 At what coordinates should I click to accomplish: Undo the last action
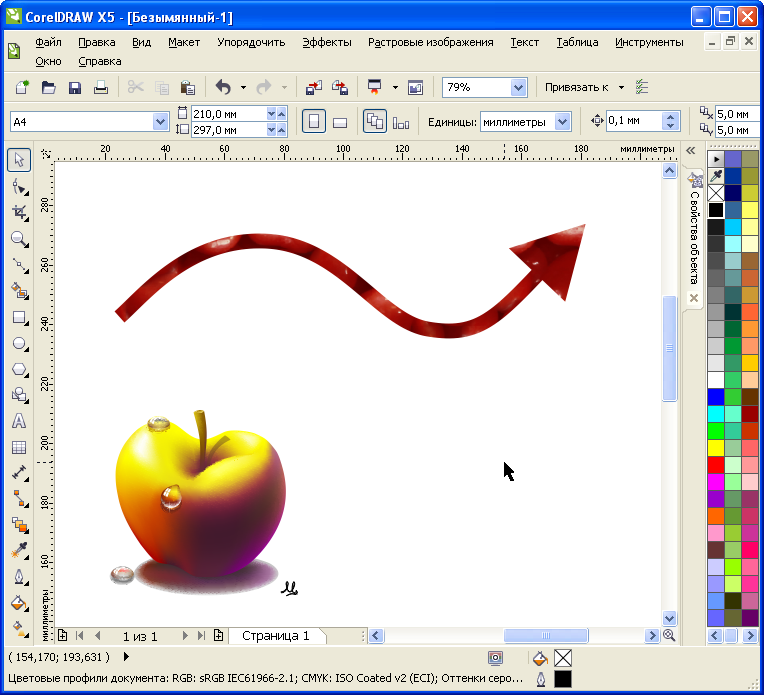pos(223,88)
